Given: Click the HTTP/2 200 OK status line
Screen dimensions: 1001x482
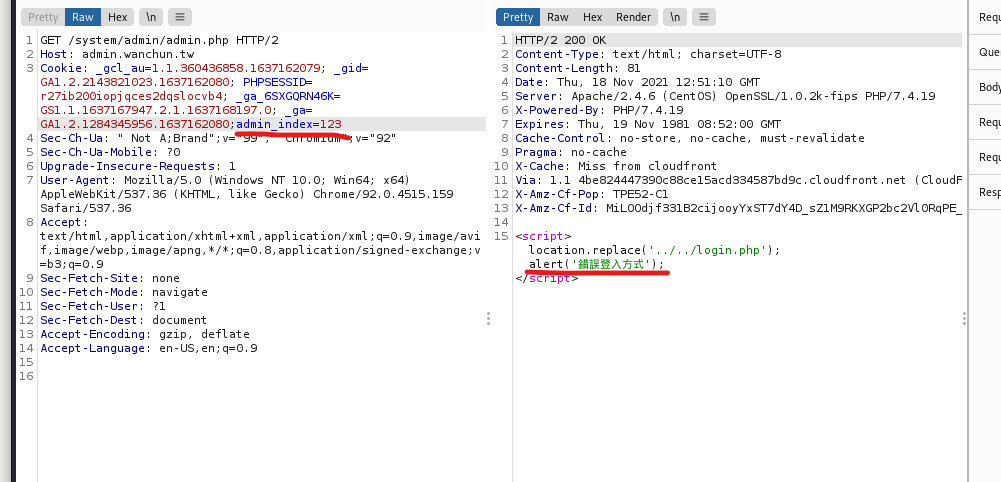Looking at the screenshot, I should point(561,40).
